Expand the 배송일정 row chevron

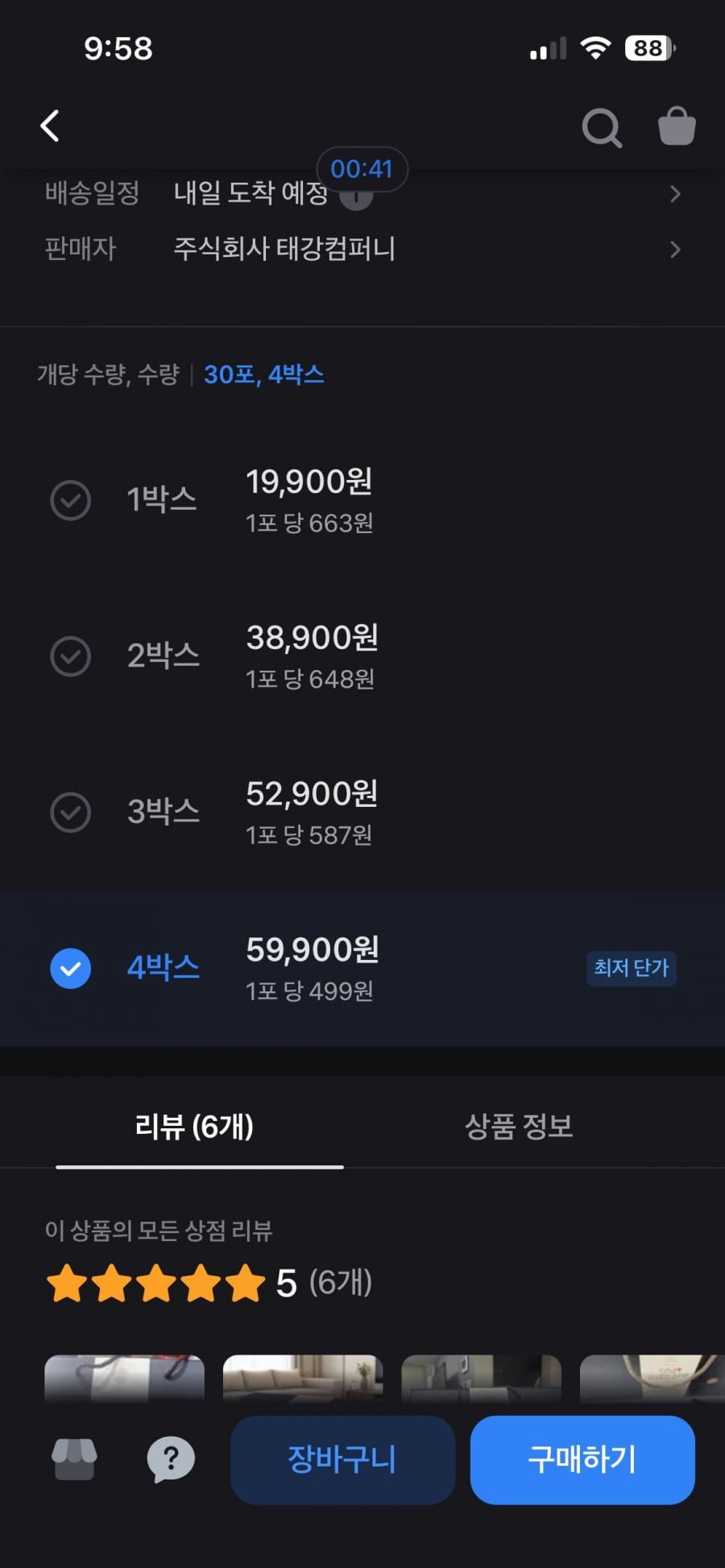pyautogui.click(x=675, y=194)
